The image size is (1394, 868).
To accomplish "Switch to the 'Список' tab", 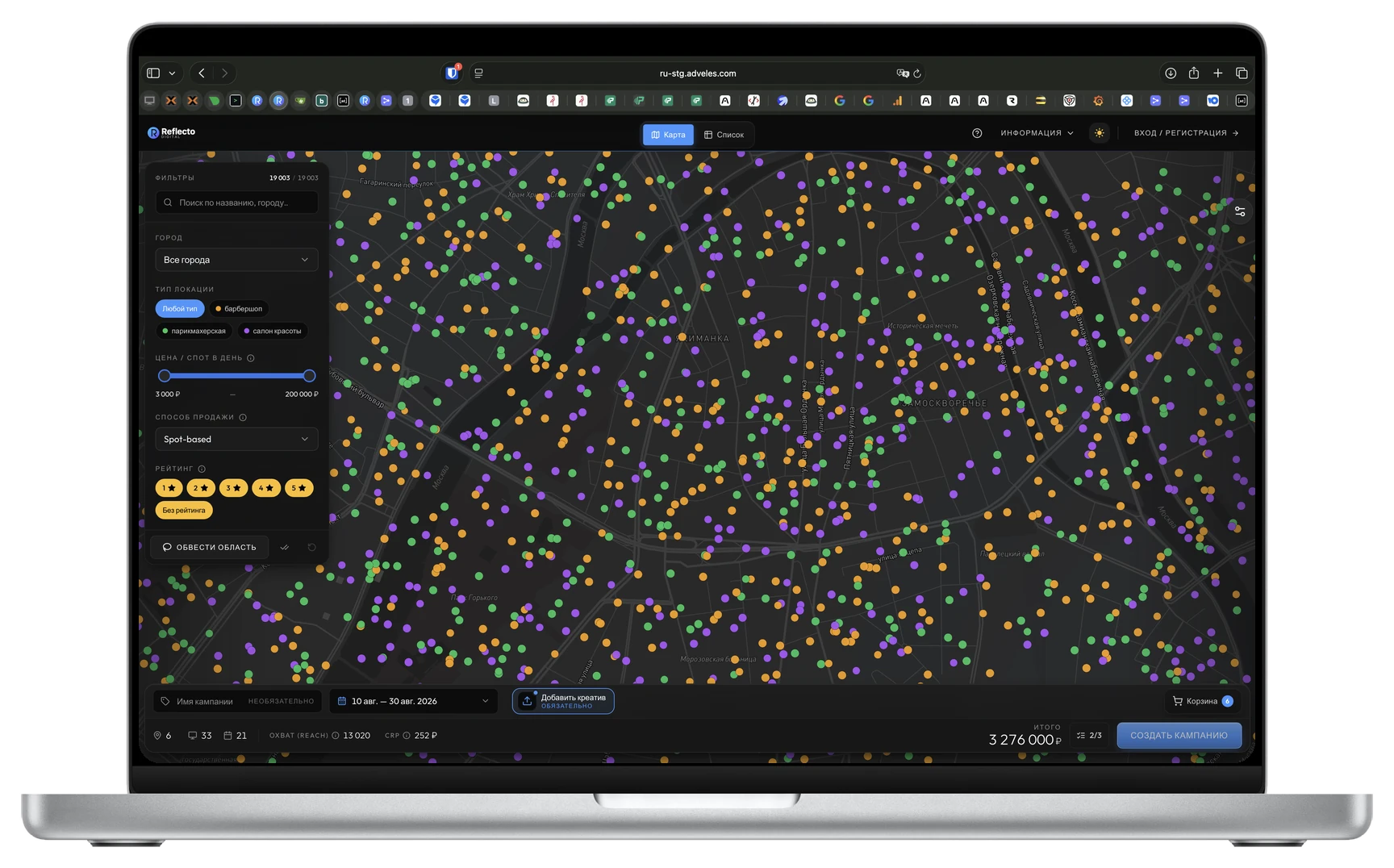I will click(724, 135).
